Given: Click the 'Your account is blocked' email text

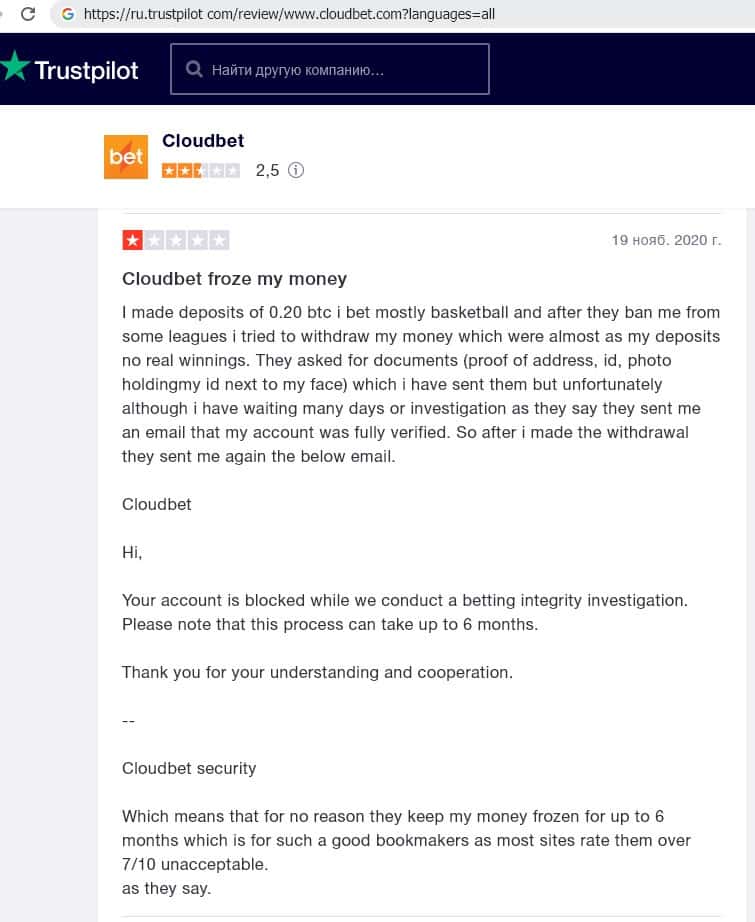Looking at the screenshot, I should point(404,600).
